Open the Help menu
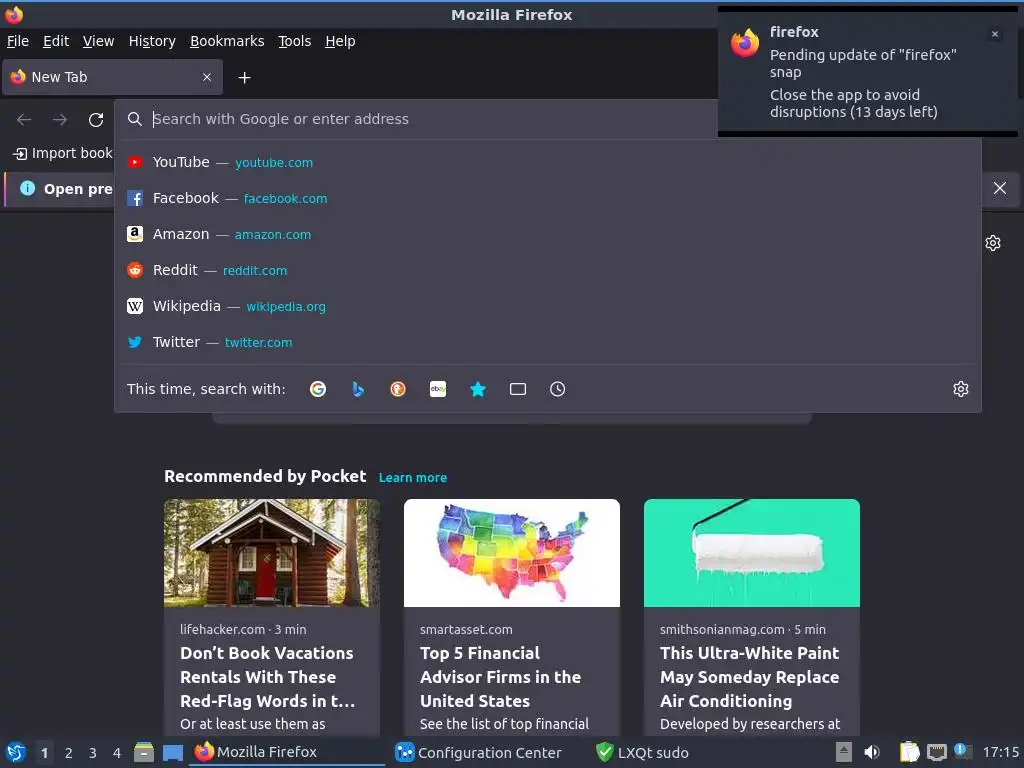 (340, 41)
